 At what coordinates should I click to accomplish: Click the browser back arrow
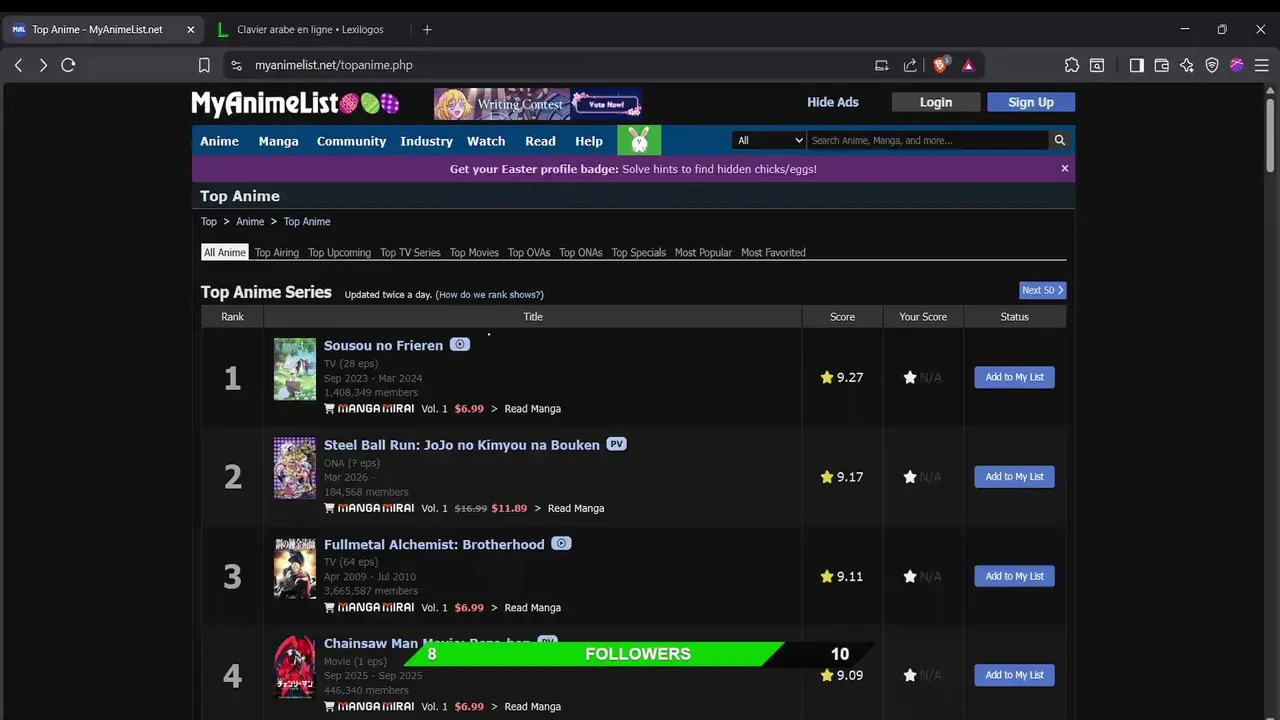pyautogui.click(x=18, y=65)
